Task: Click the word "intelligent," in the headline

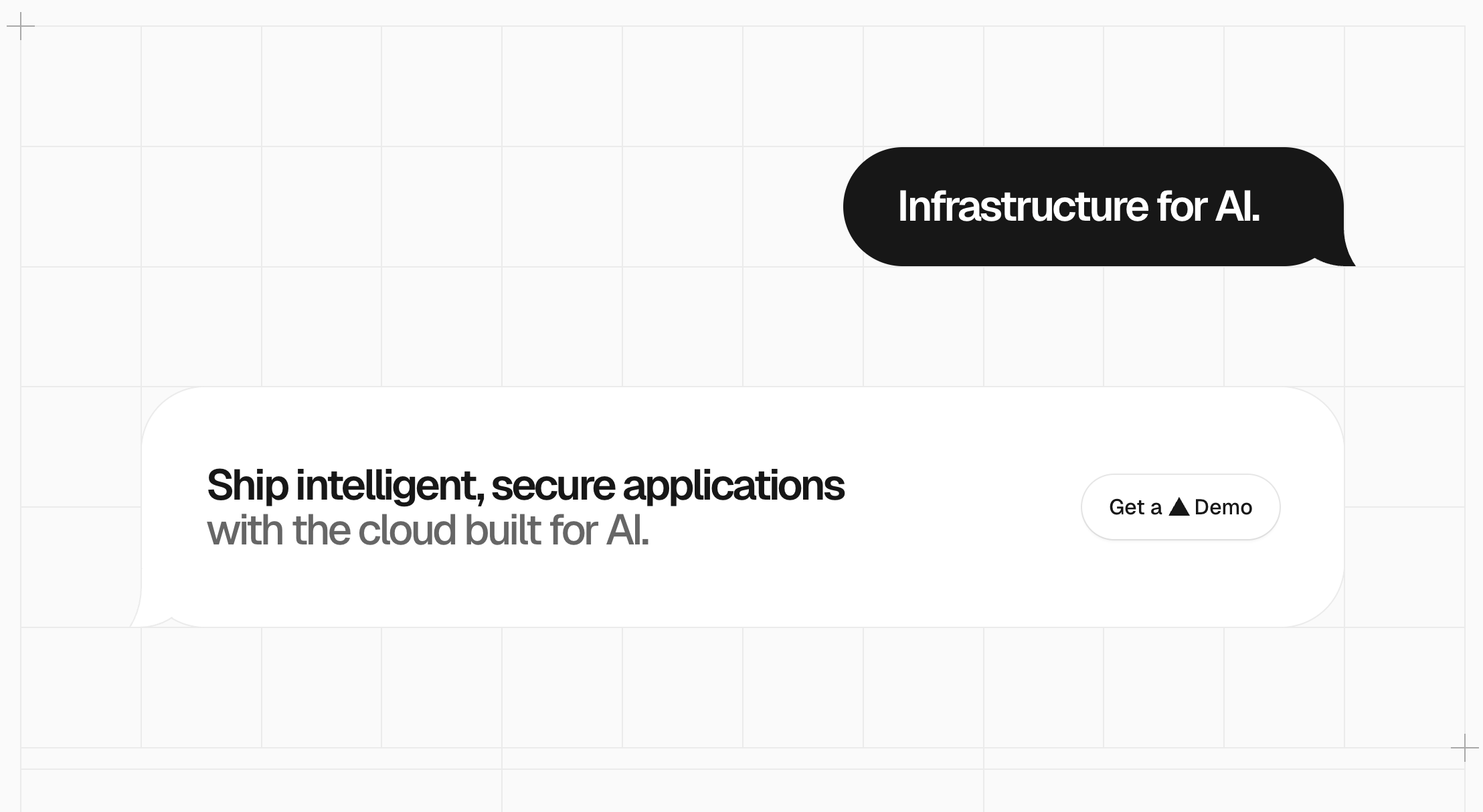Action: coord(389,485)
